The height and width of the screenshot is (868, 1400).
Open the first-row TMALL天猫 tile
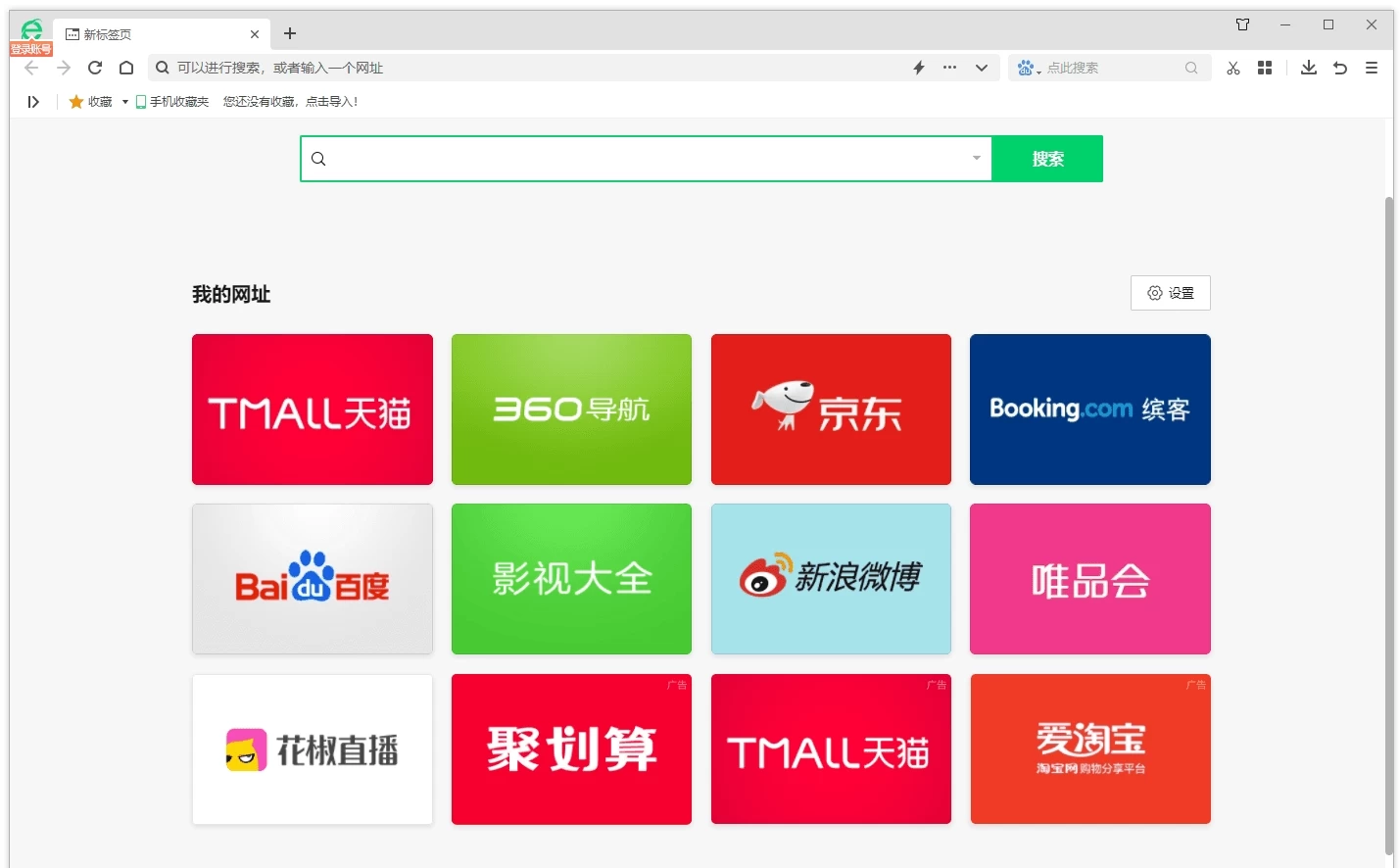tap(313, 410)
